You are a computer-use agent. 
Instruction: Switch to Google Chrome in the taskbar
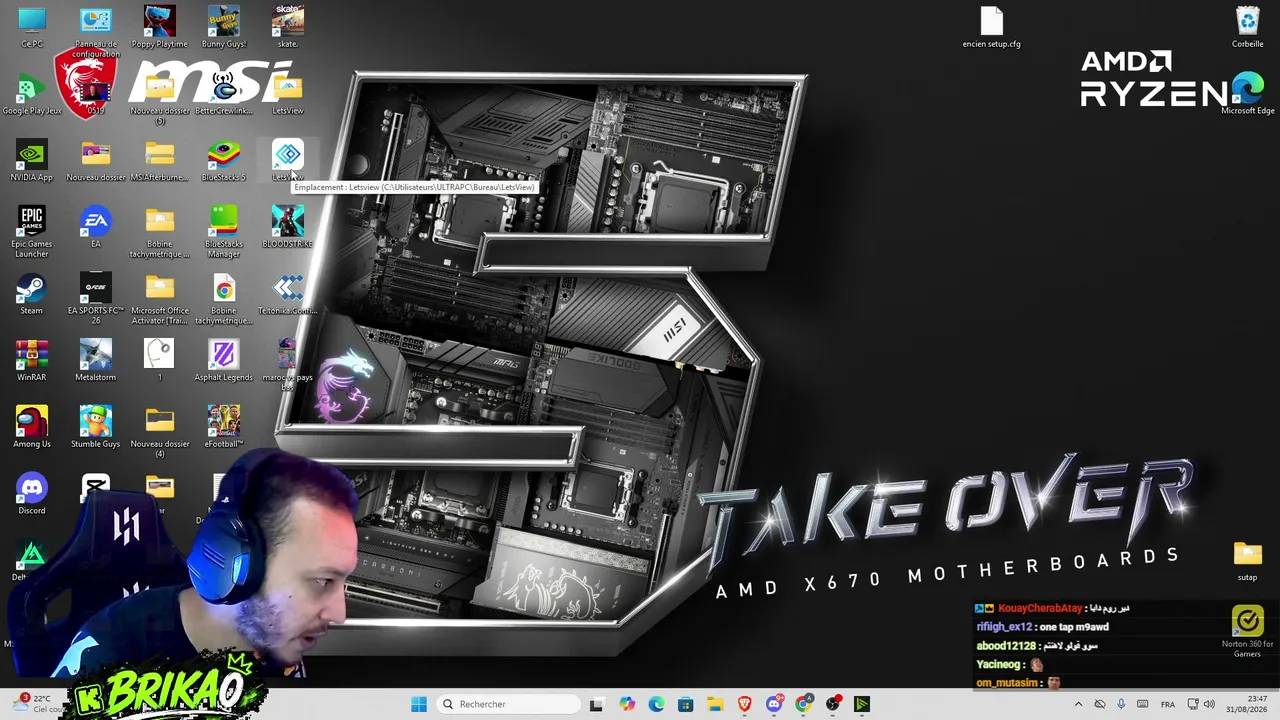click(804, 704)
